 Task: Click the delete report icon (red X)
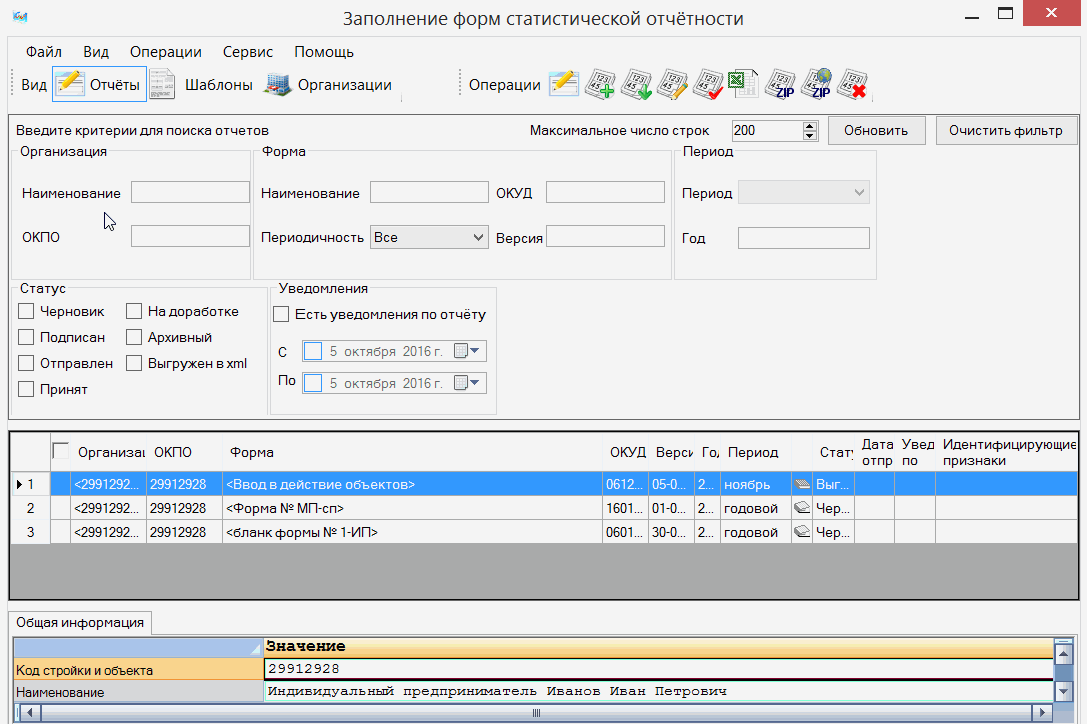[x=851, y=85]
